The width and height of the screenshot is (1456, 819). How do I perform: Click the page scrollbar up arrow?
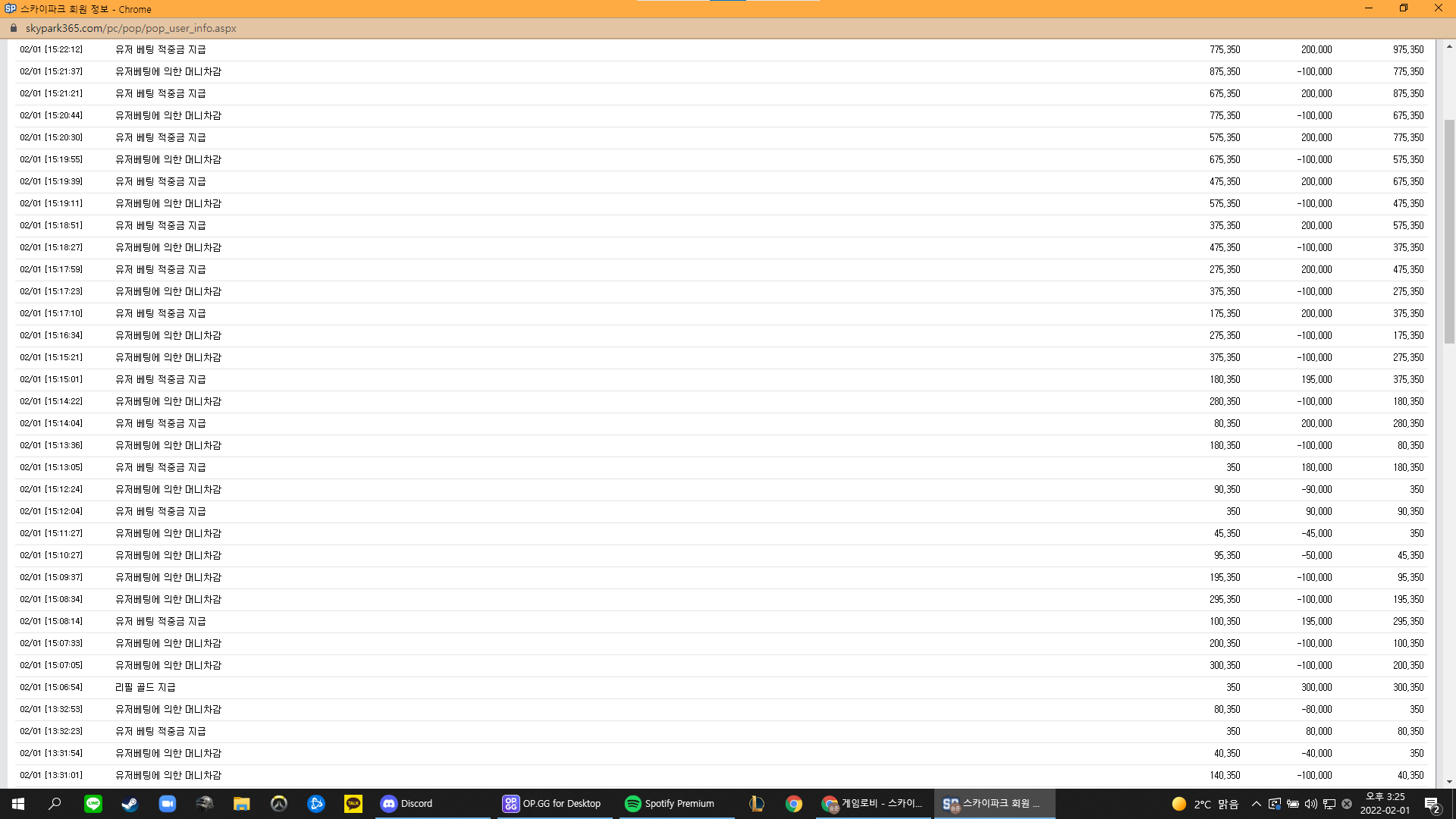(x=1449, y=46)
